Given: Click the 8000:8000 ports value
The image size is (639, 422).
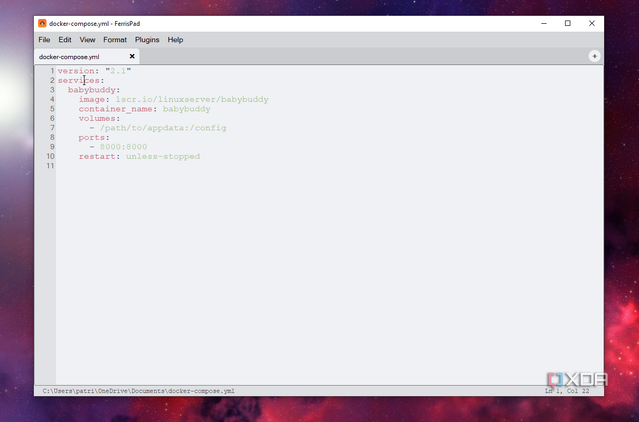Looking at the screenshot, I should coord(123,147).
